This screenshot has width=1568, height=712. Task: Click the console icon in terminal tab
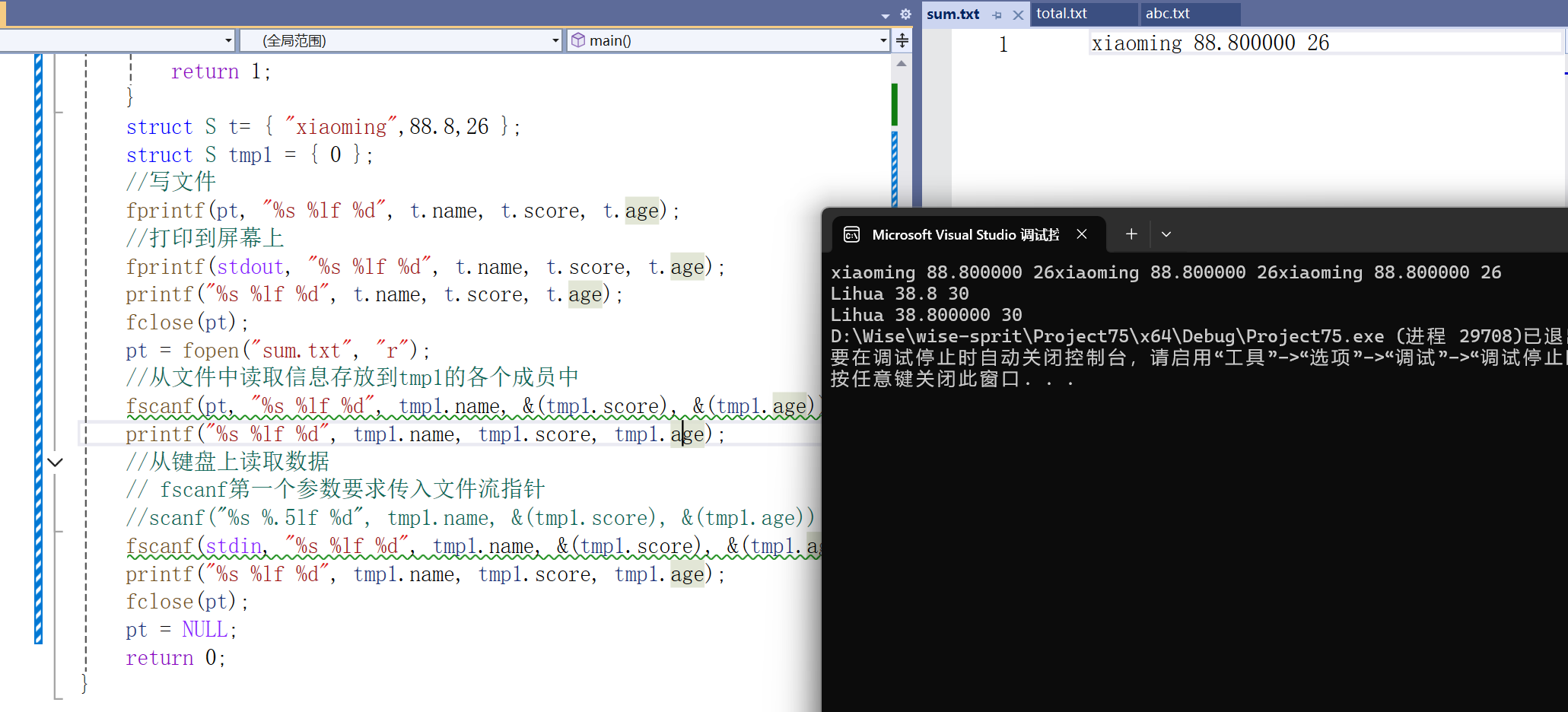[851, 234]
